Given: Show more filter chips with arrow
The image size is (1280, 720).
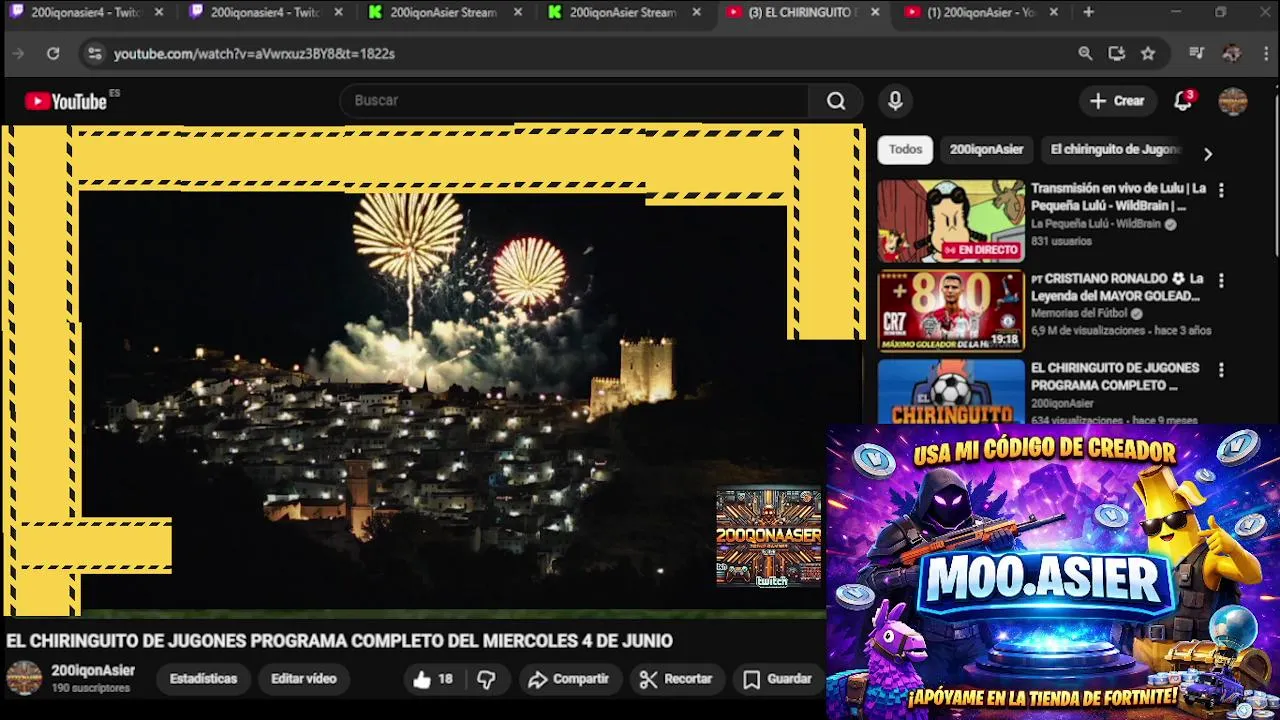Looking at the screenshot, I should 1208,154.
